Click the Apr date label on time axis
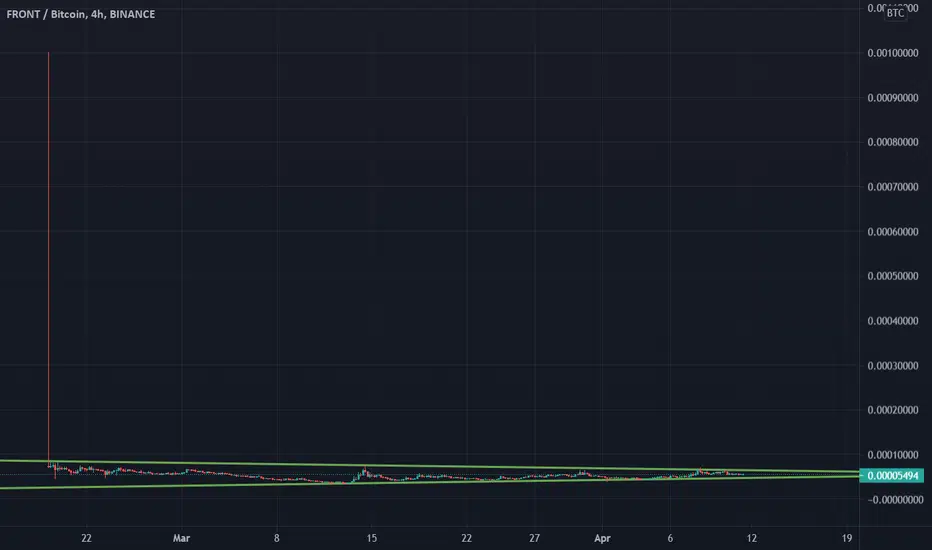The height and width of the screenshot is (550, 932). [x=602, y=538]
